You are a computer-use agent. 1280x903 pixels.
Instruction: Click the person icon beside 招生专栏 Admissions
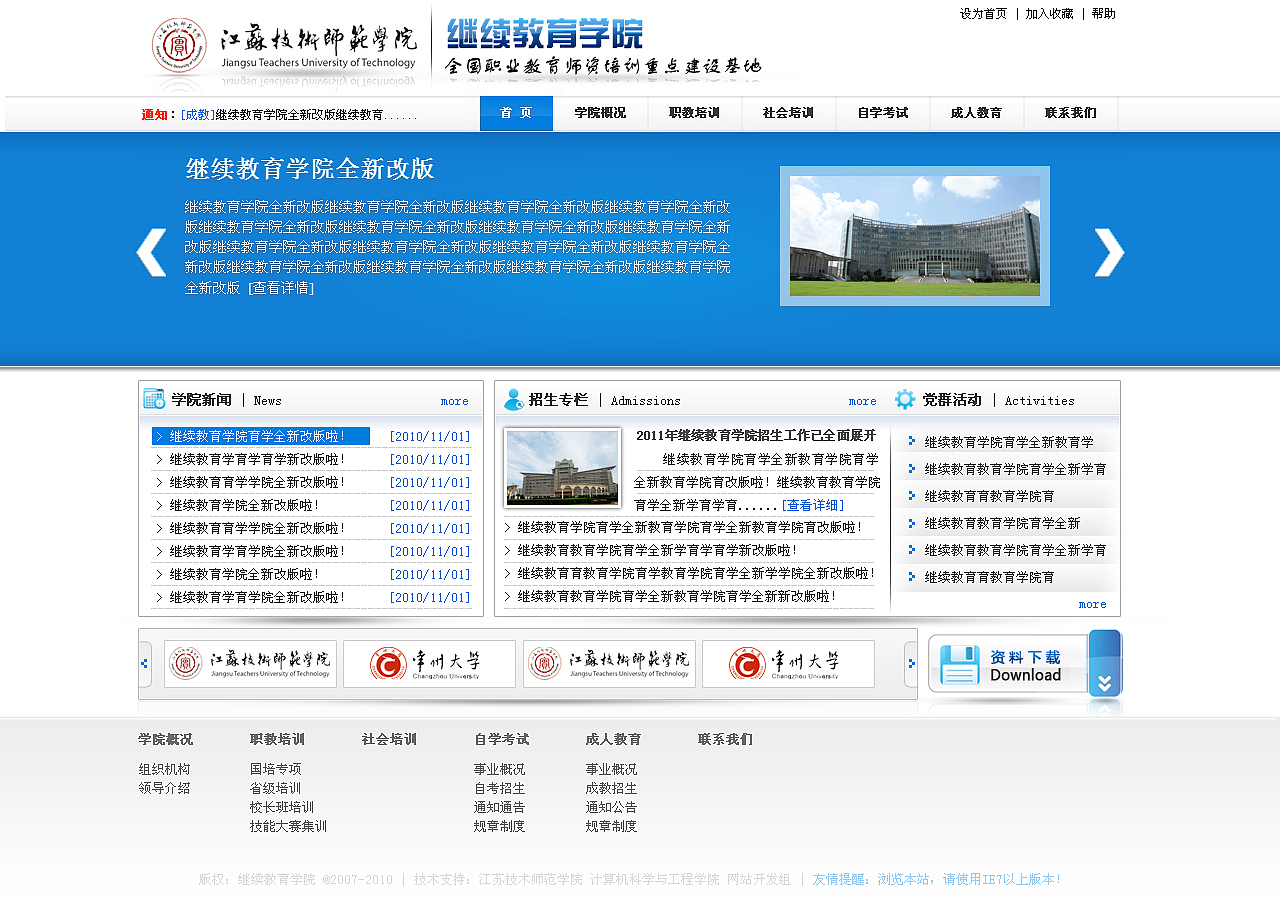point(512,398)
